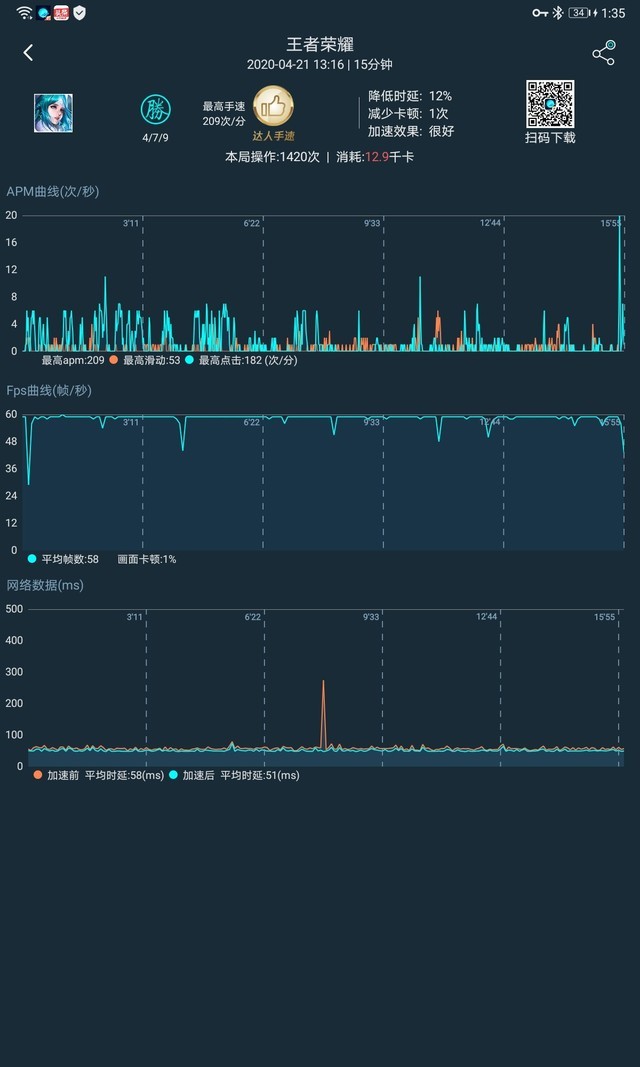Tap the 画面卡顿:1% text

(147, 559)
